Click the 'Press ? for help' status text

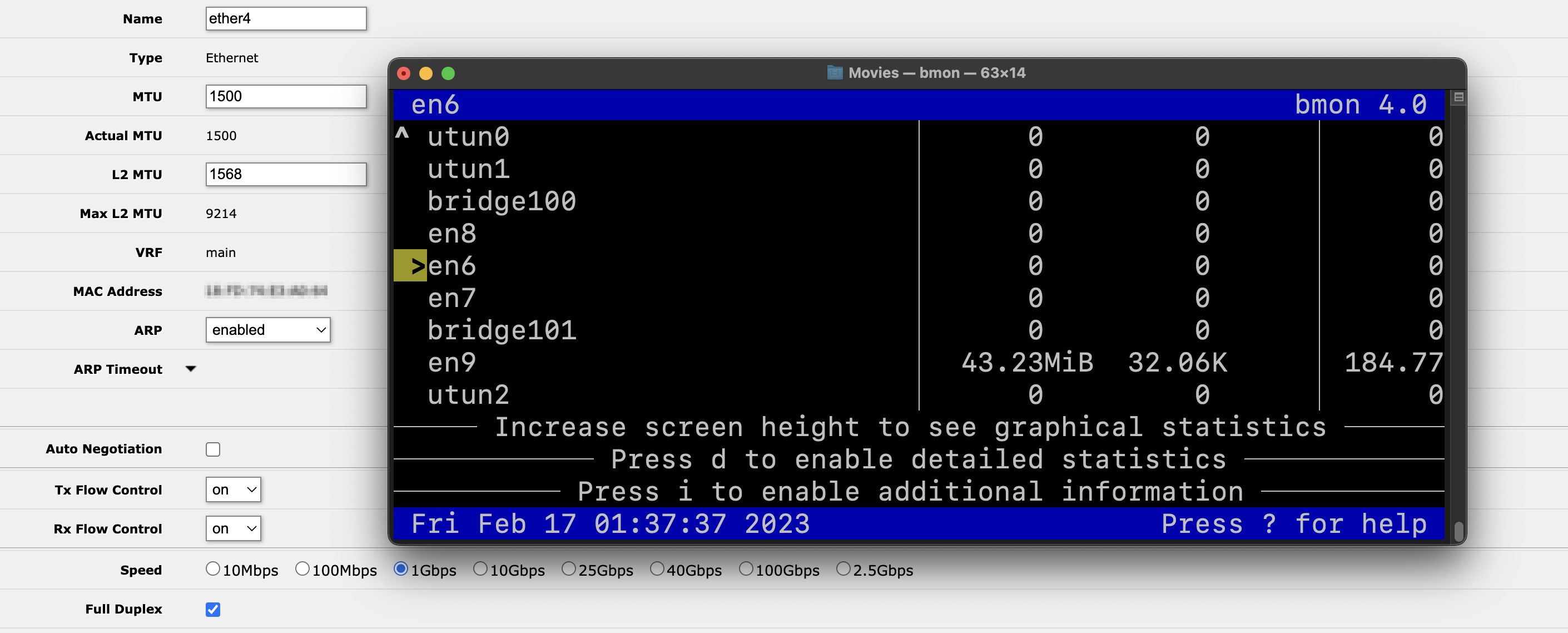tap(1293, 524)
